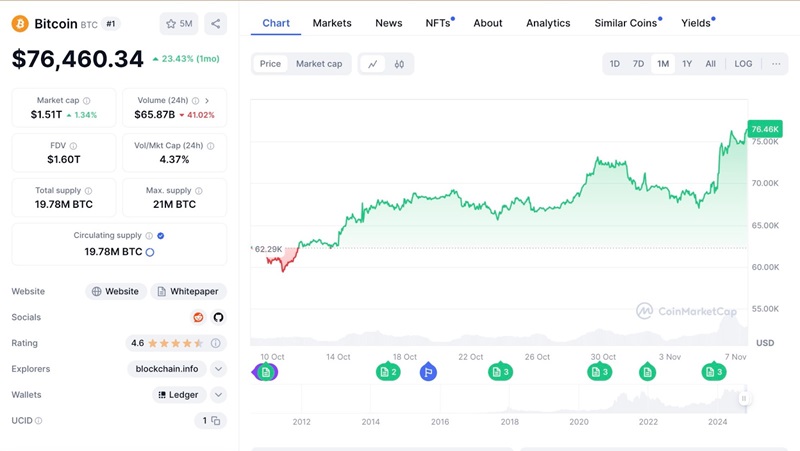
Task: Add Bitcoin to watchlist via star button
Action: tap(179, 23)
